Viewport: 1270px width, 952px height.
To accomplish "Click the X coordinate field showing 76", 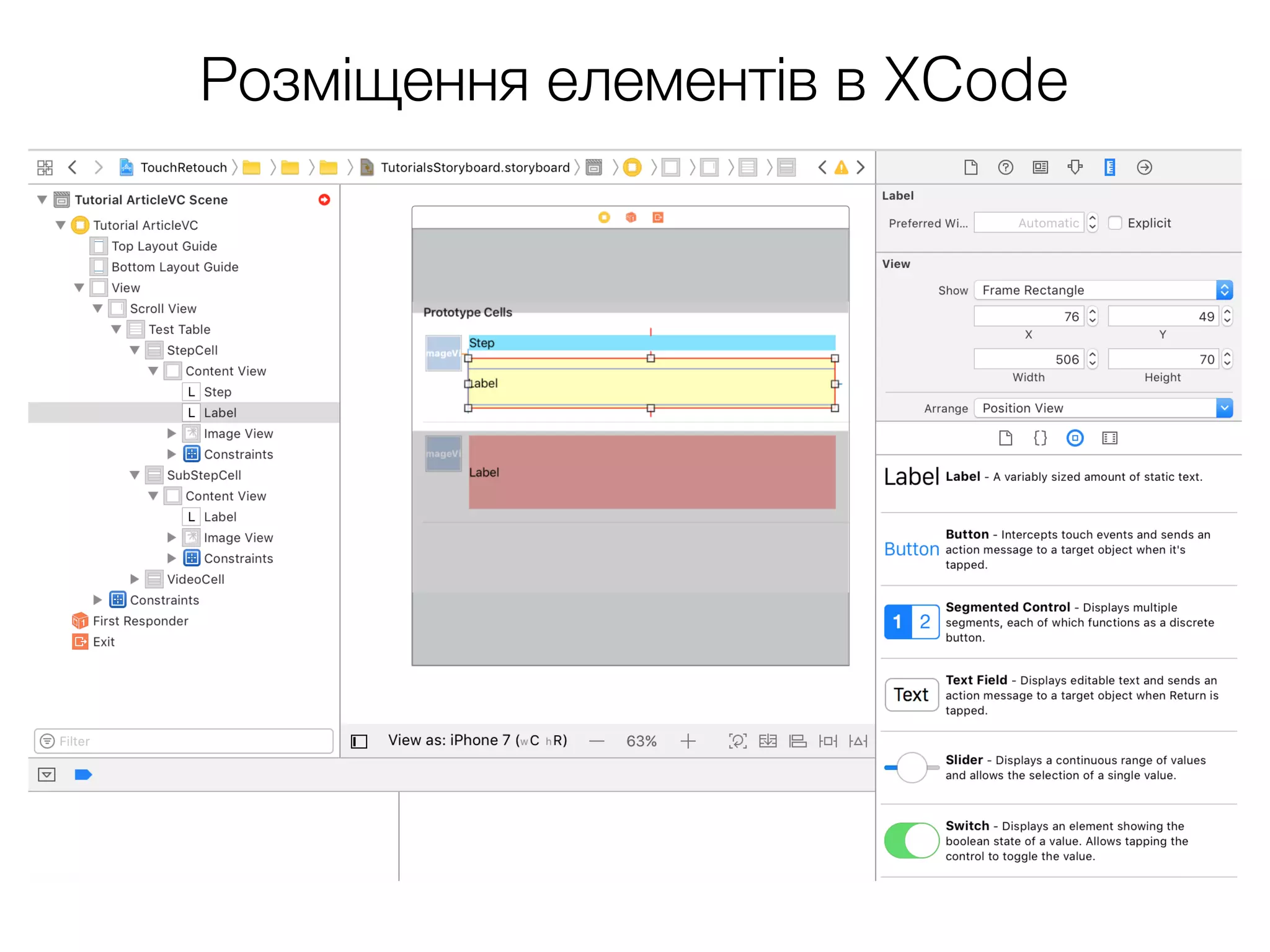I will [x=1029, y=317].
